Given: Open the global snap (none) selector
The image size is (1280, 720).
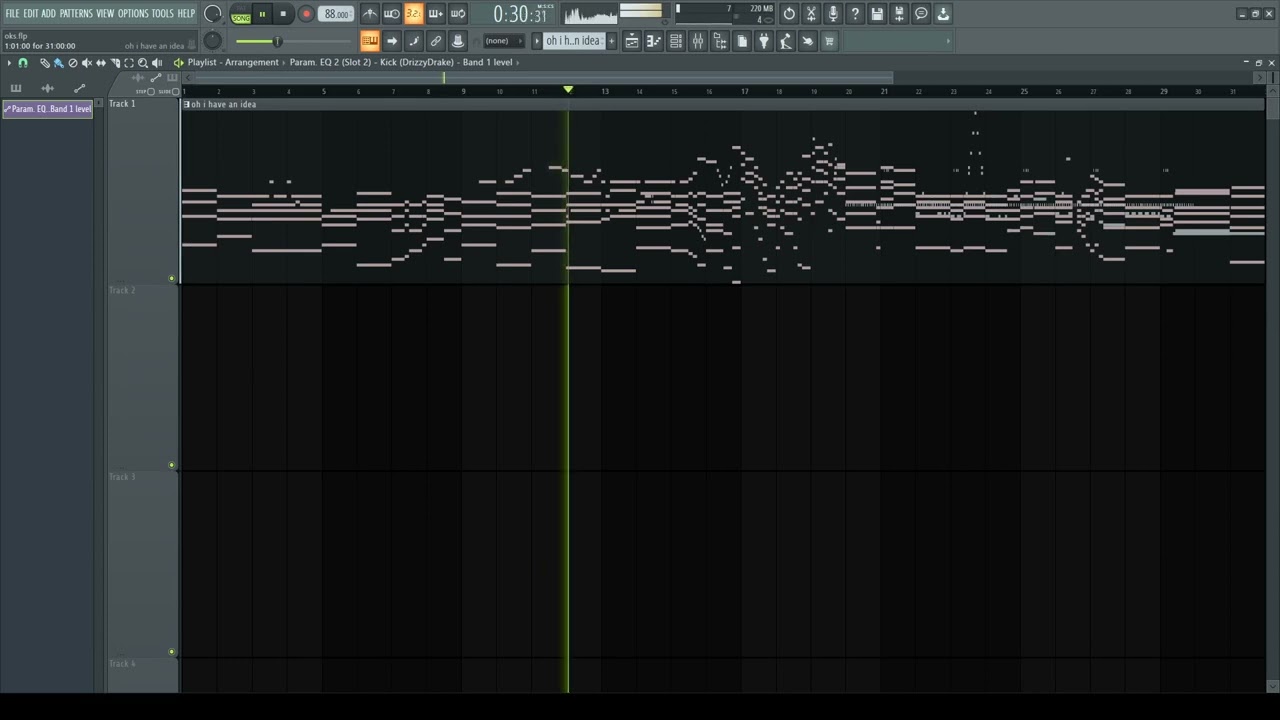Looking at the screenshot, I should tap(503, 41).
